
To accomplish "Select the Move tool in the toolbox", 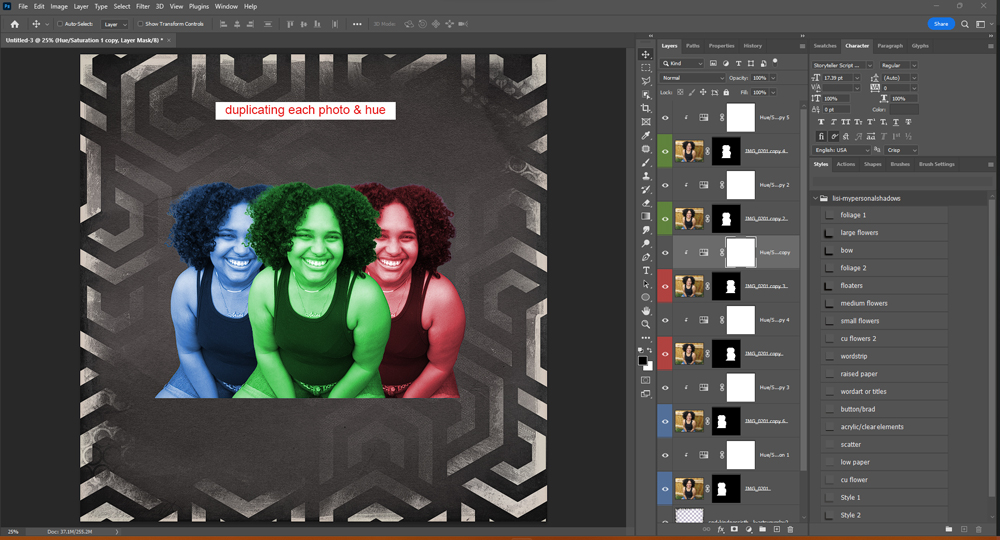I will [x=645, y=54].
